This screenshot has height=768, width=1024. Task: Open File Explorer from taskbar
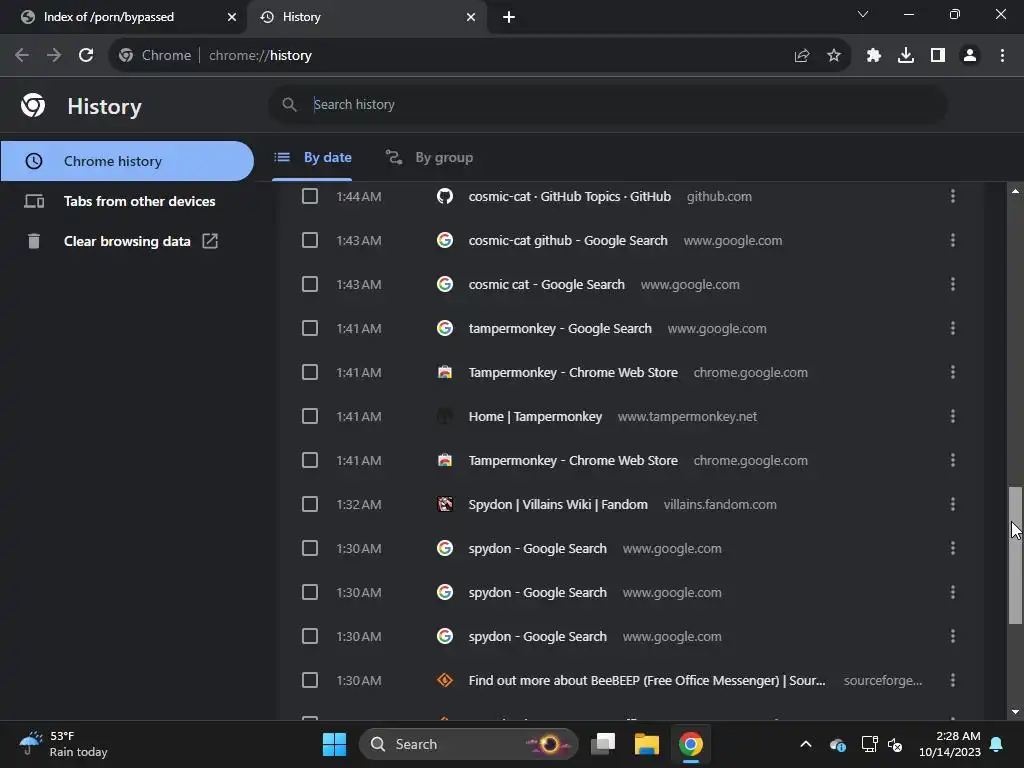pyautogui.click(x=647, y=744)
